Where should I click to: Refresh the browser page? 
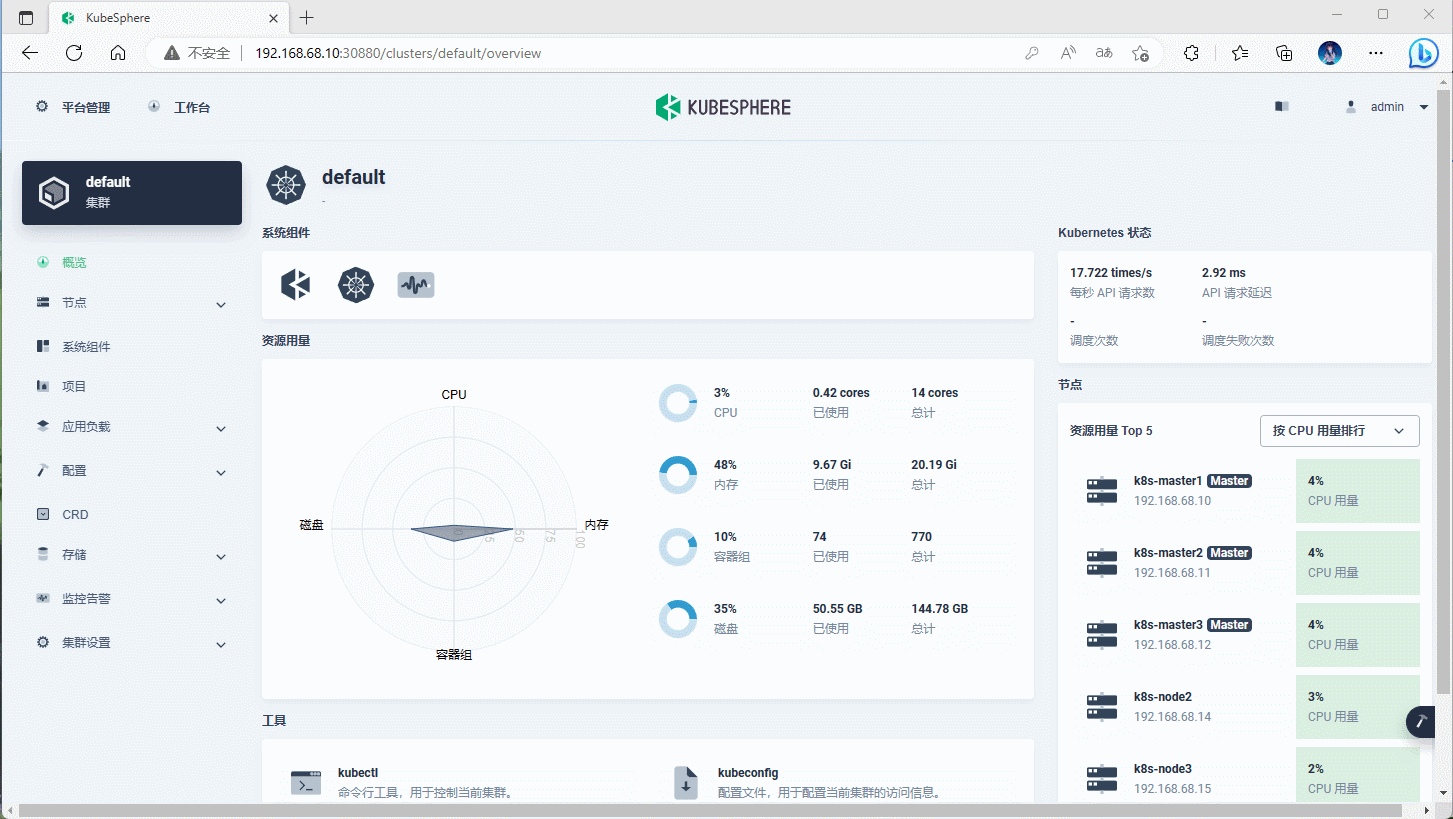pyautogui.click(x=74, y=53)
